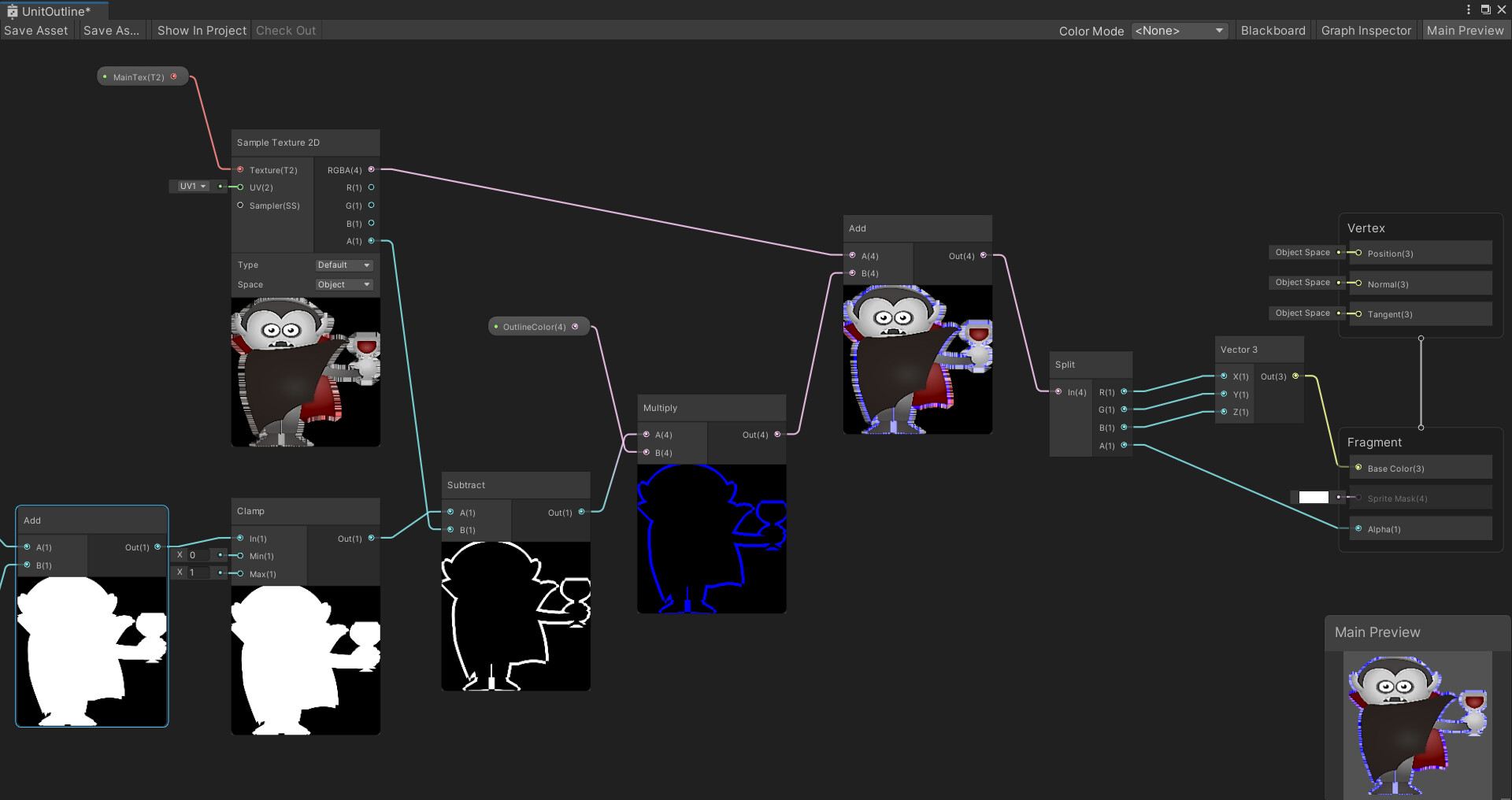The width and height of the screenshot is (1512, 800).
Task: Change the Type dropdown on Sample Texture 2D
Action: point(343,265)
